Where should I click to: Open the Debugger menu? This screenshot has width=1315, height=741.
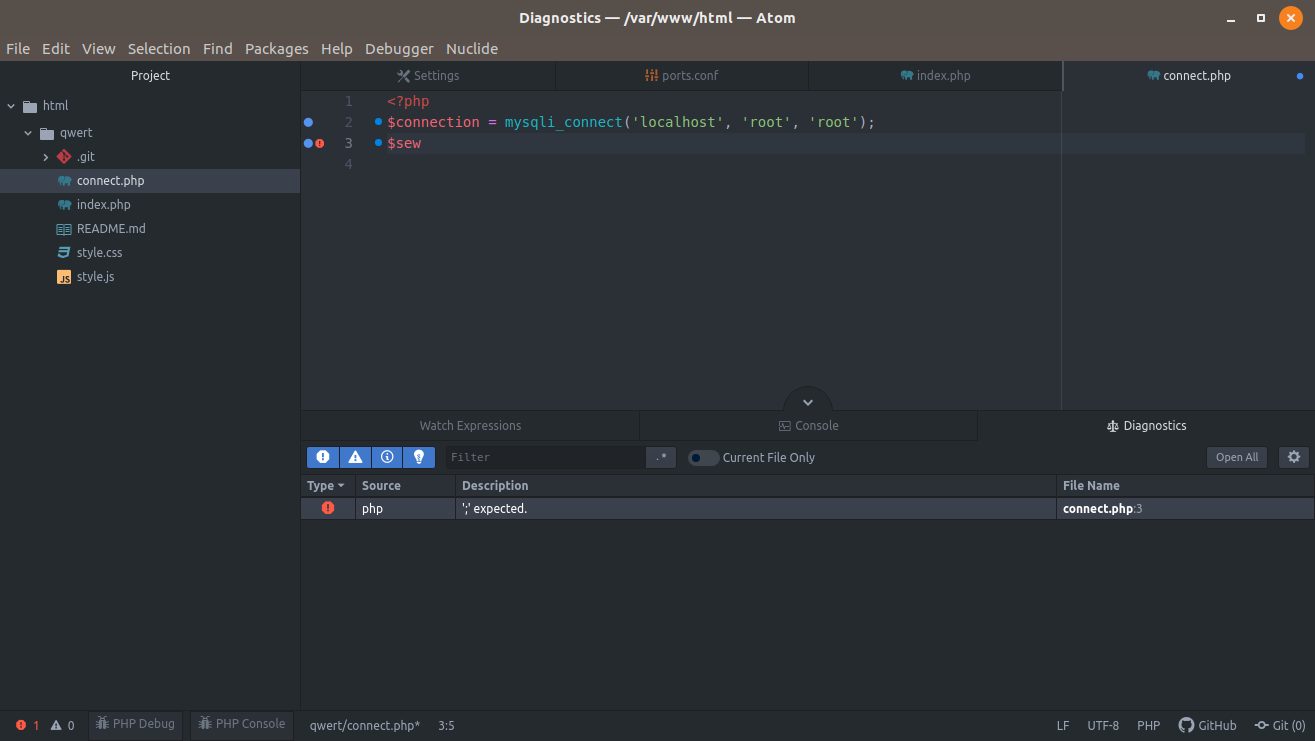[399, 48]
